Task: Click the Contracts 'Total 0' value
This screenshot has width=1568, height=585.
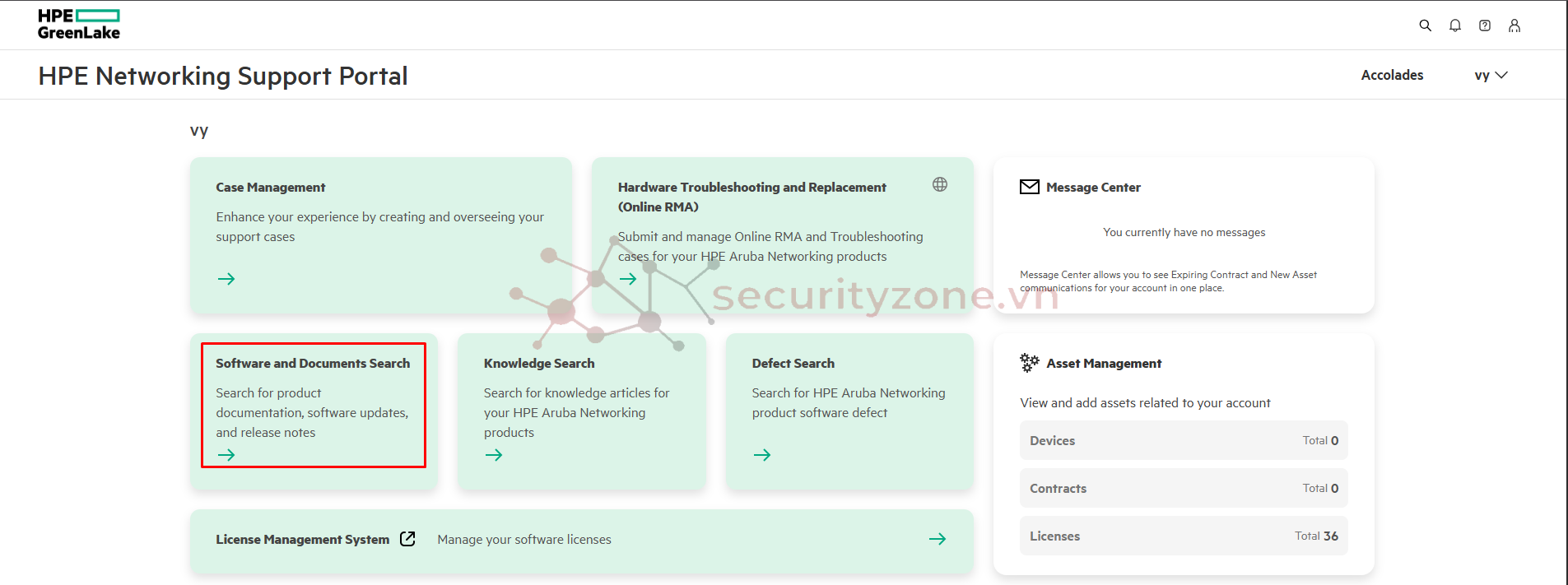Action: 1320,488
